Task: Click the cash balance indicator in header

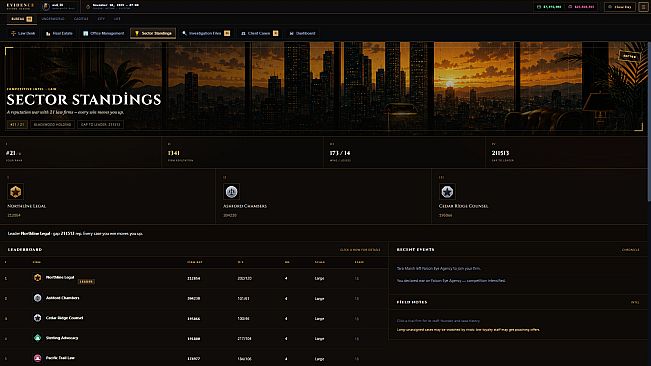Action: (549, 7)
